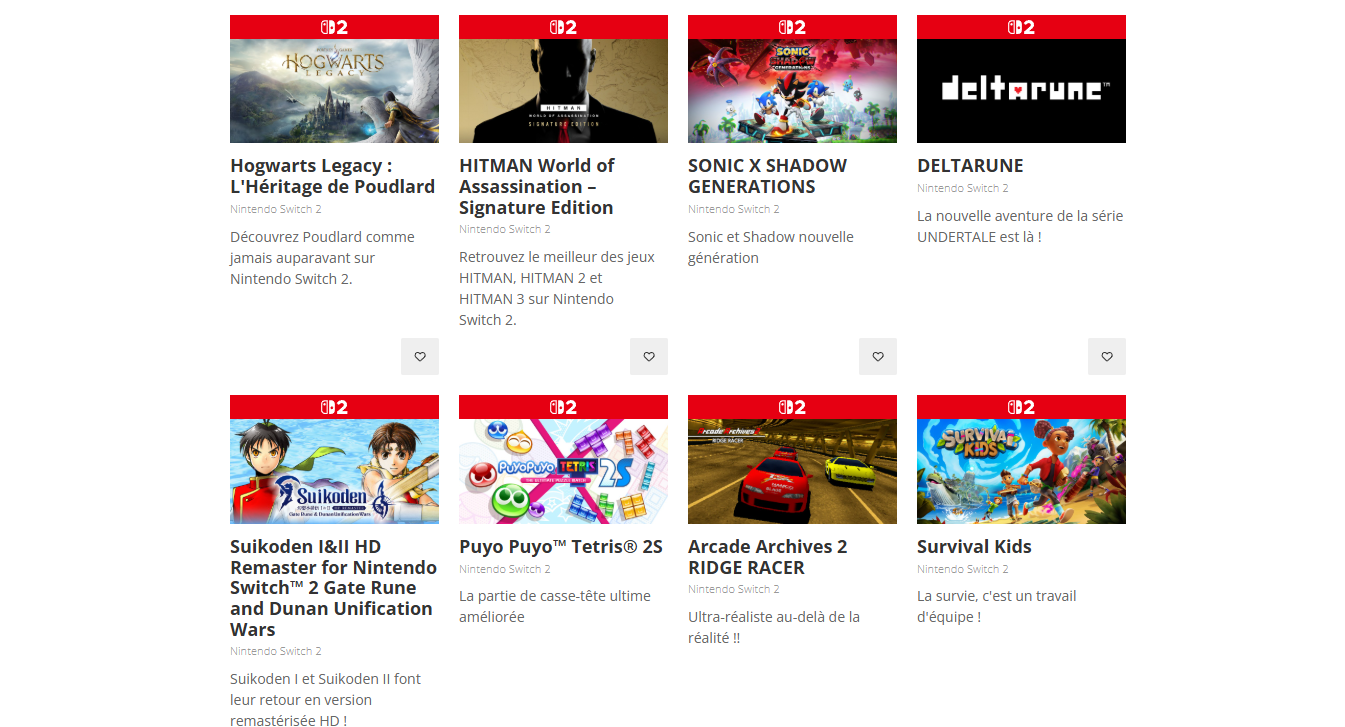This screenshot has height=727, width=1345.
Task: Favorite SONIC X SHADOW GENERATIONS via heart
Action: tap(878, 357)
